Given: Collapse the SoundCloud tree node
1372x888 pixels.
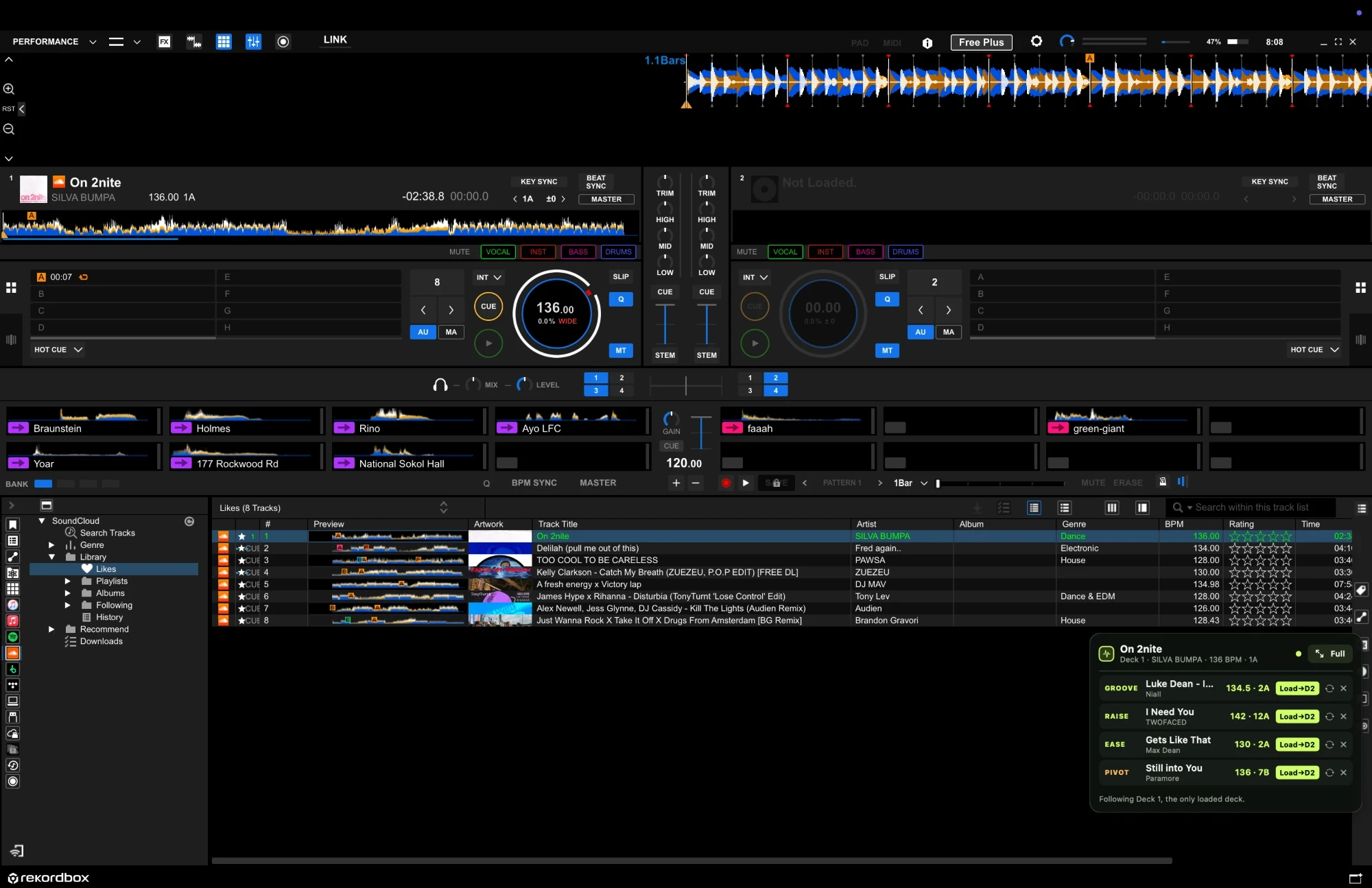Looking at the screenshot, I should pyautogui.click(x=42, y=521).
